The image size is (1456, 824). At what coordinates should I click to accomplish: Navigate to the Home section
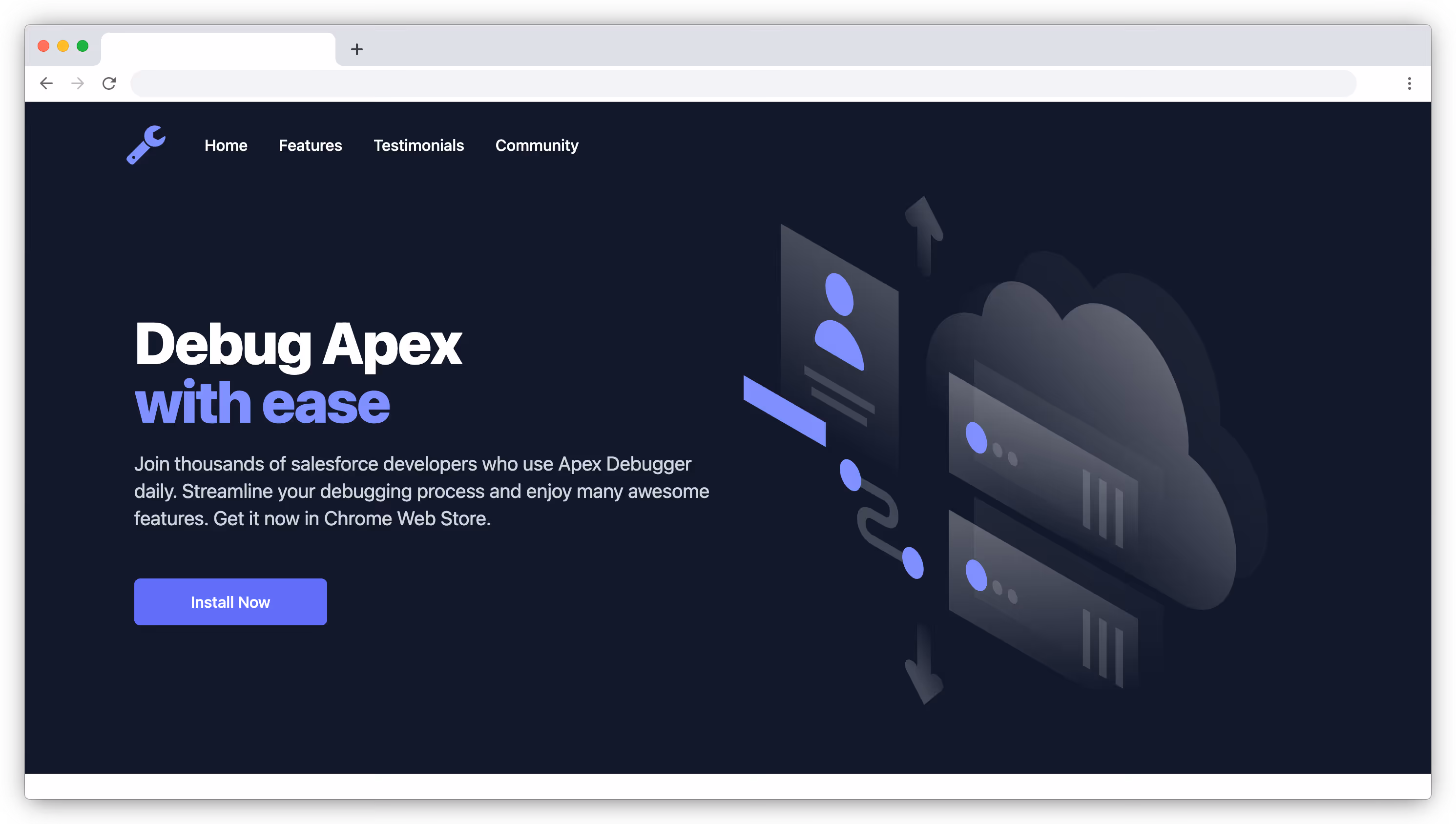tap(226, 145)
